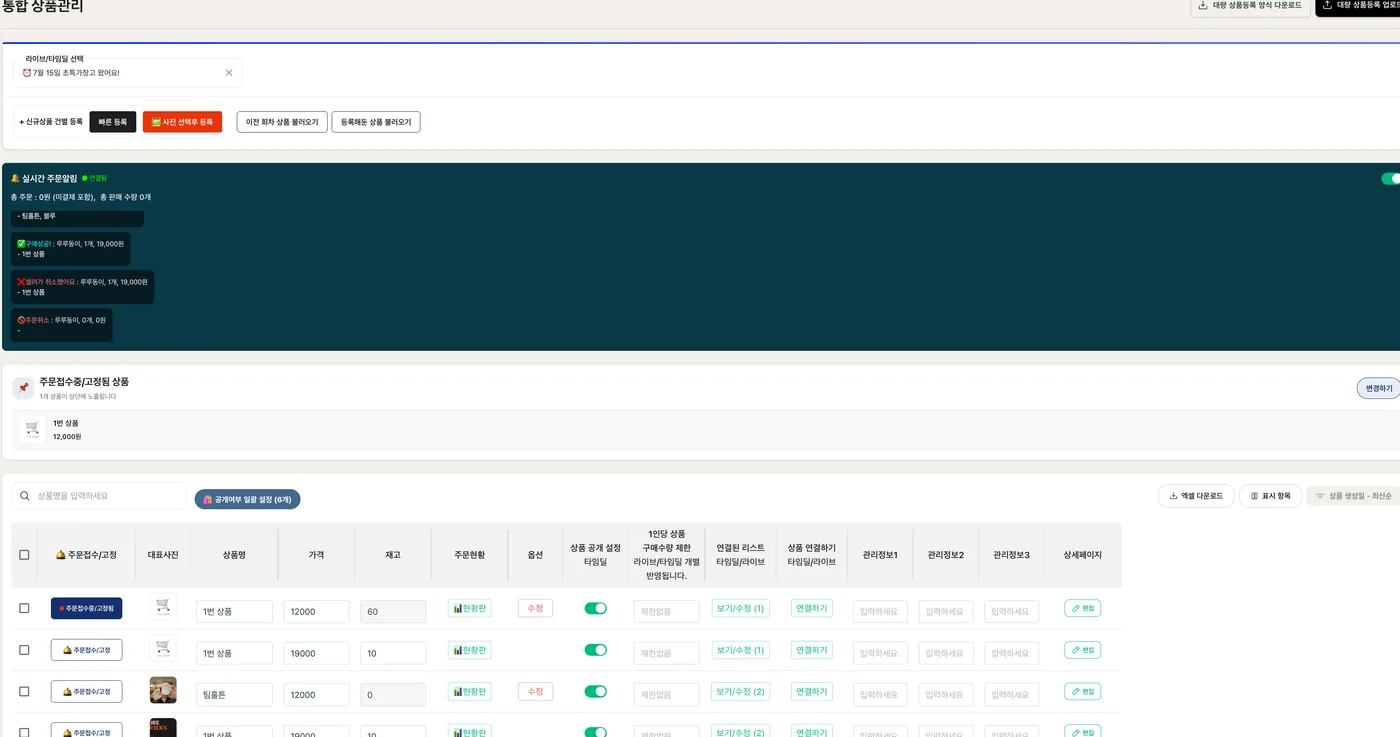Click the 변경하기 button
Image resolution: width=1400 pixels, height=737 pixels.
[1379, 388]
